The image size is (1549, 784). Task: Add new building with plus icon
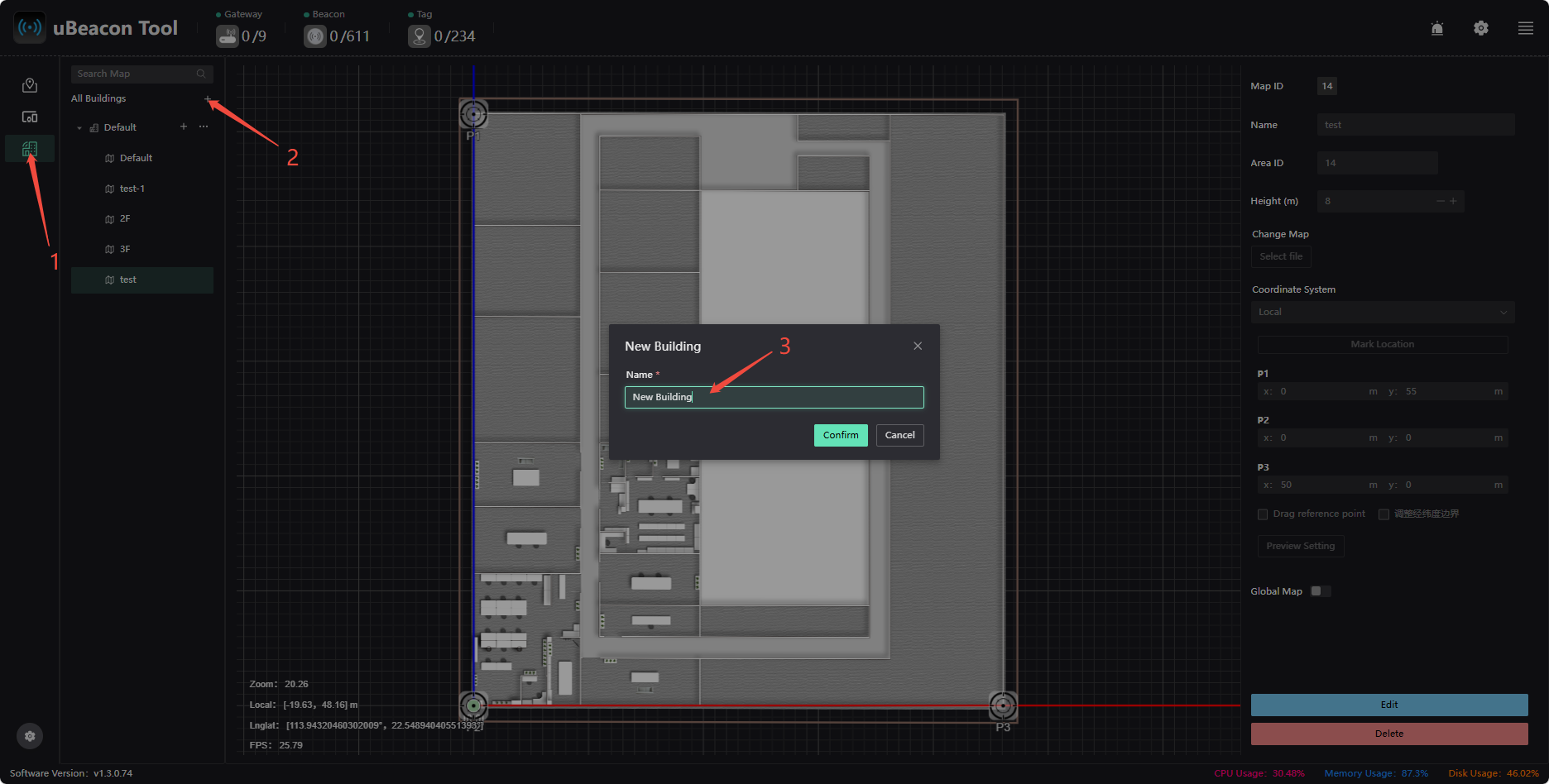[x=208, y=99]
